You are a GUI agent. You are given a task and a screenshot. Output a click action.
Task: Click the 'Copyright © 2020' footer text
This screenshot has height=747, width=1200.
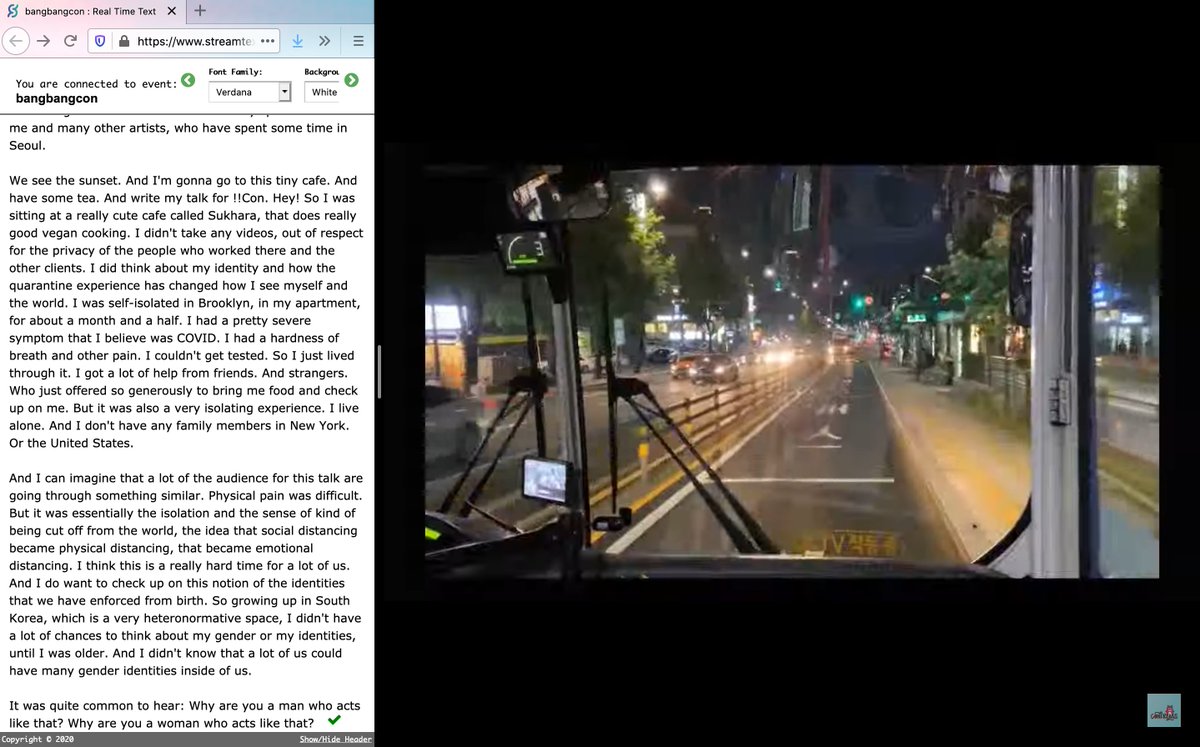tap(37, 739)
